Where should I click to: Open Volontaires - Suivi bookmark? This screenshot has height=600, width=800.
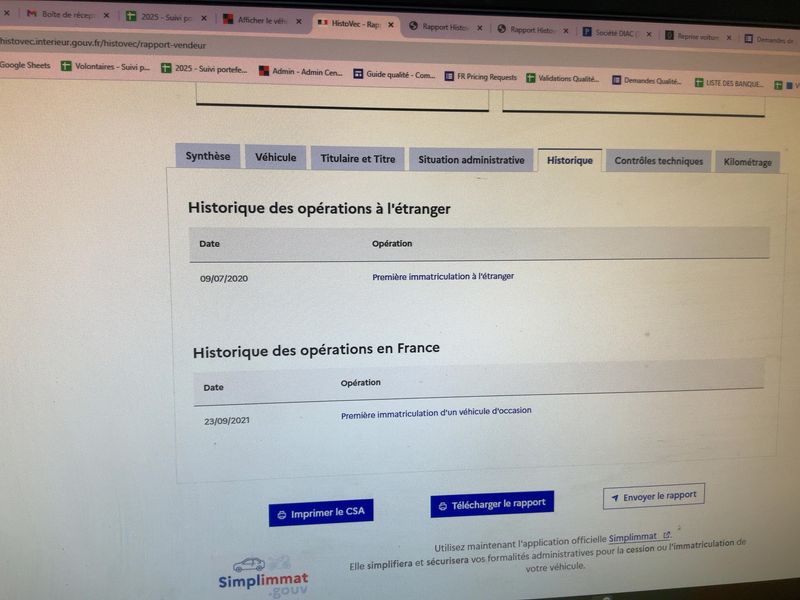pyautogui.click(x=106, y=66)
